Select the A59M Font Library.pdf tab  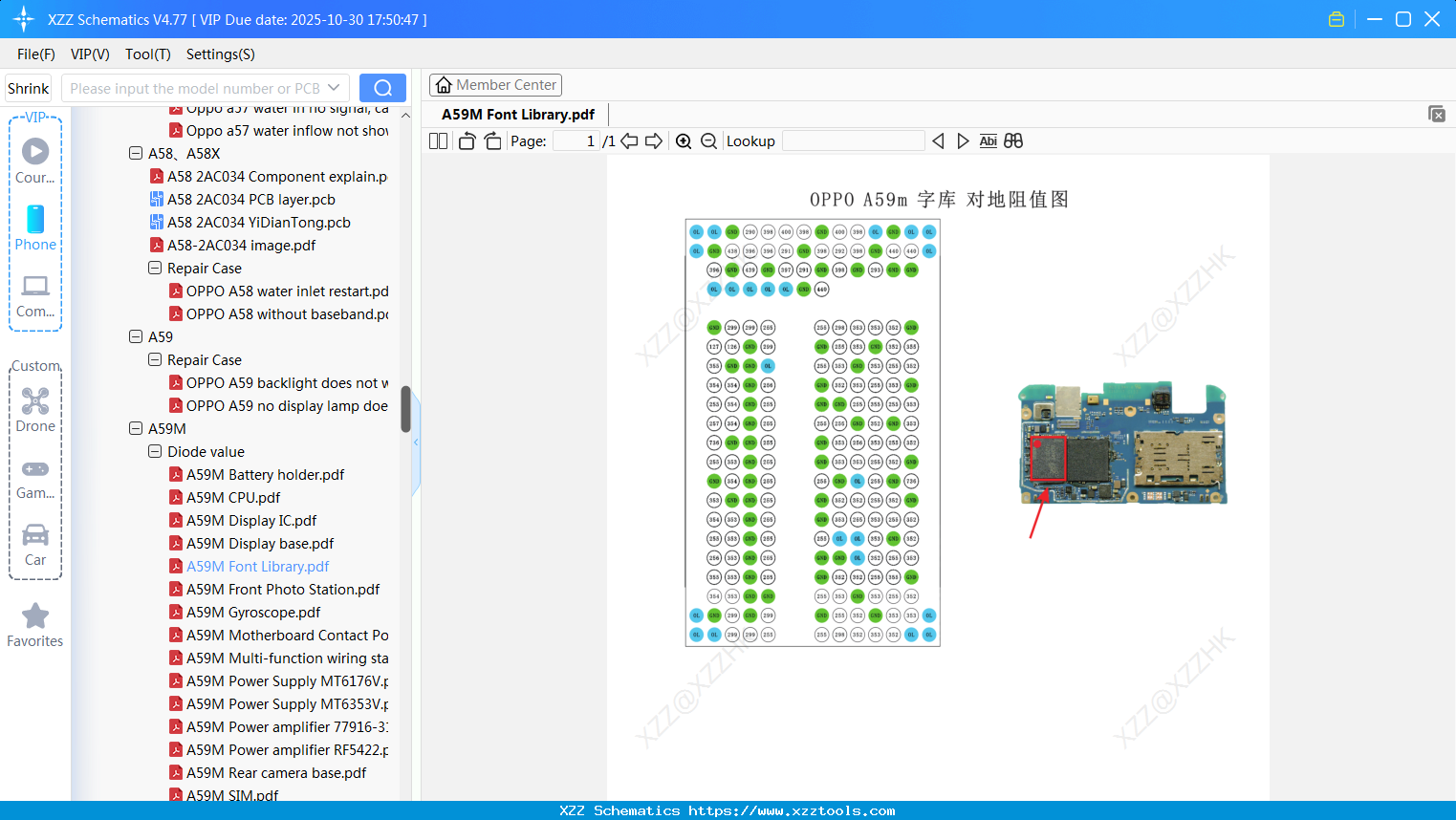pyautogui.click(x=518, y=115)
